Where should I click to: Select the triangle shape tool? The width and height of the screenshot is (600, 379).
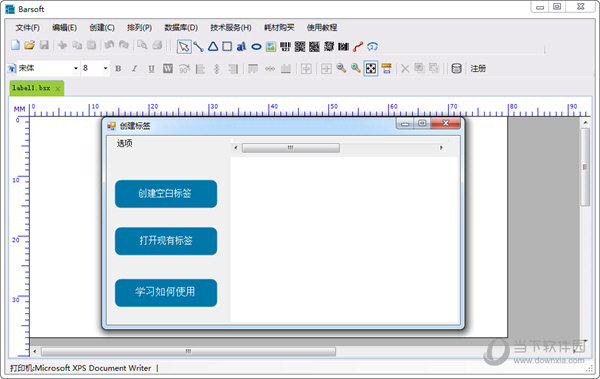213,47
